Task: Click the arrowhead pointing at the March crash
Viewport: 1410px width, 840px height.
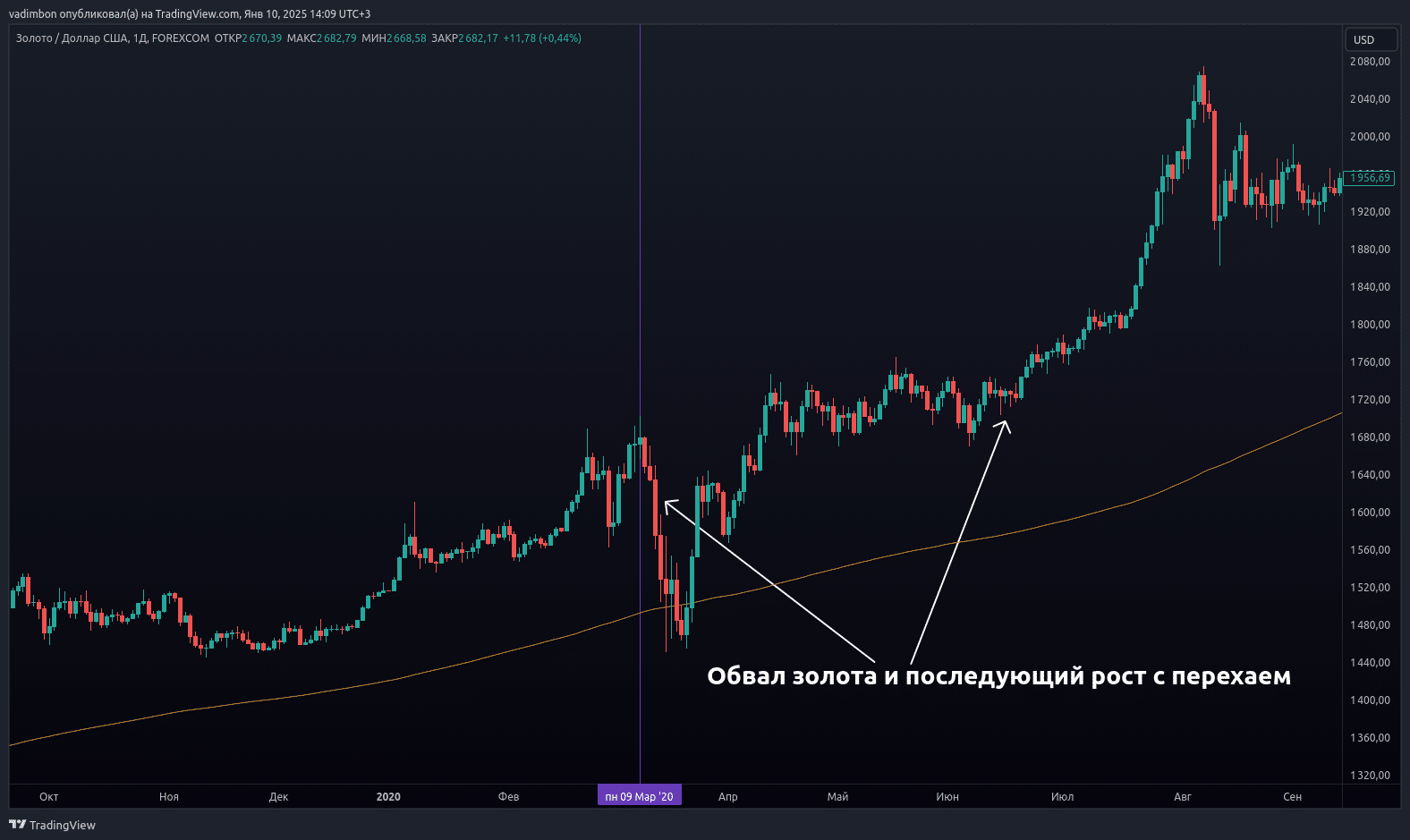Action: (x=667, y=504)
